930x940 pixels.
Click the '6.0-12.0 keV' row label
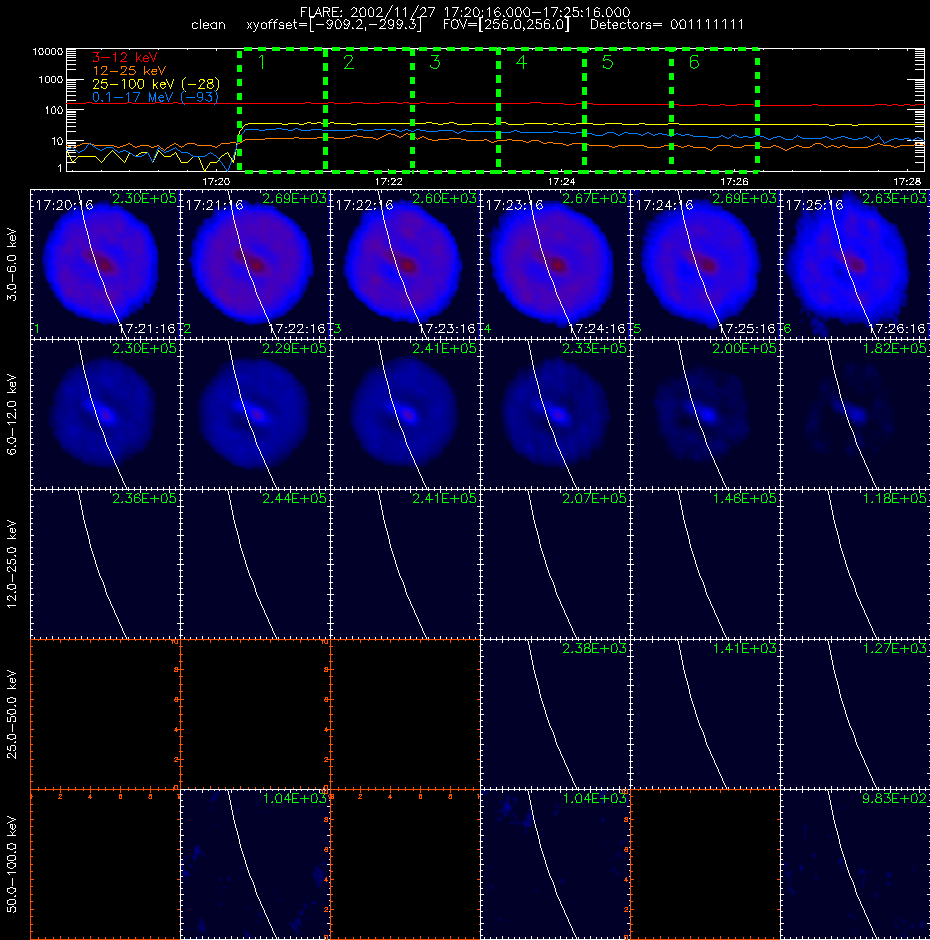click(12, 414)
